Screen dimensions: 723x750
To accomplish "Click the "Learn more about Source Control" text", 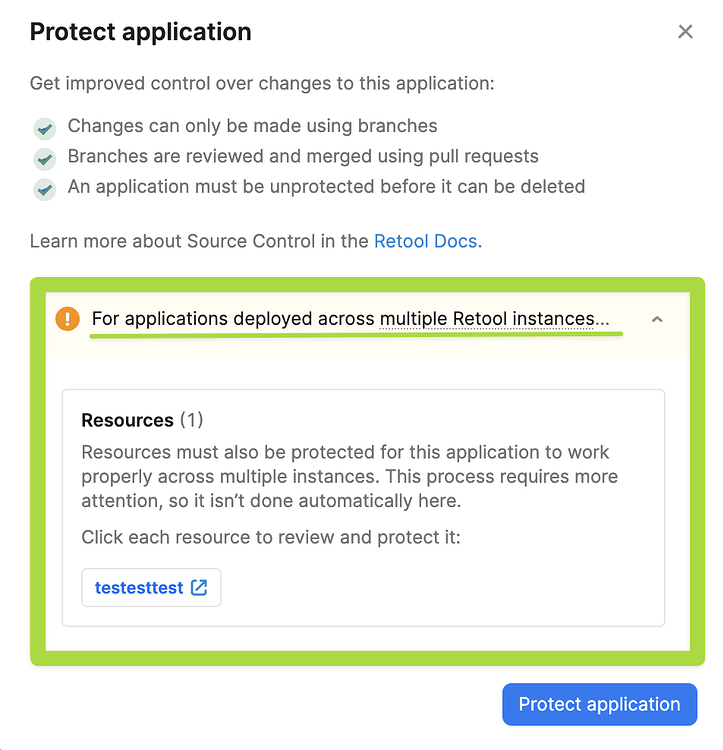I will 200,241.
